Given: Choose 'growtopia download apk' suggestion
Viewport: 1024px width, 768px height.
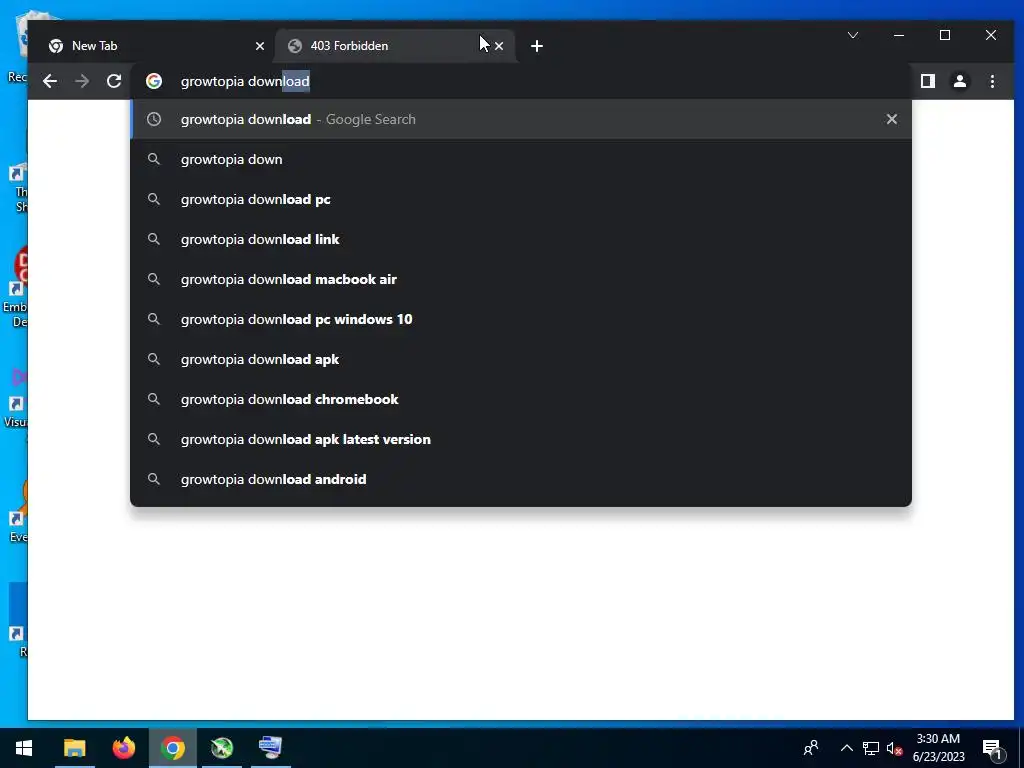Looking at the screenshot, I should [520, 359].
